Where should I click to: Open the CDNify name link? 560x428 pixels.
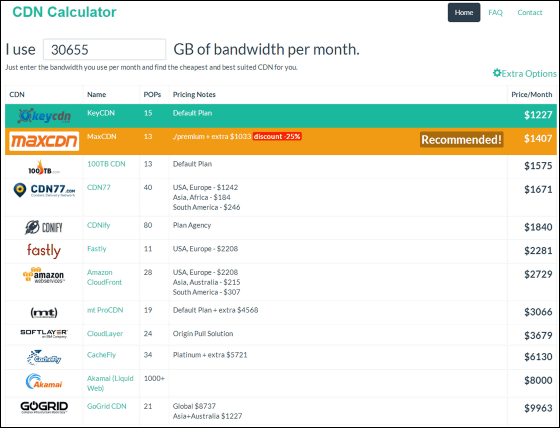99,225
